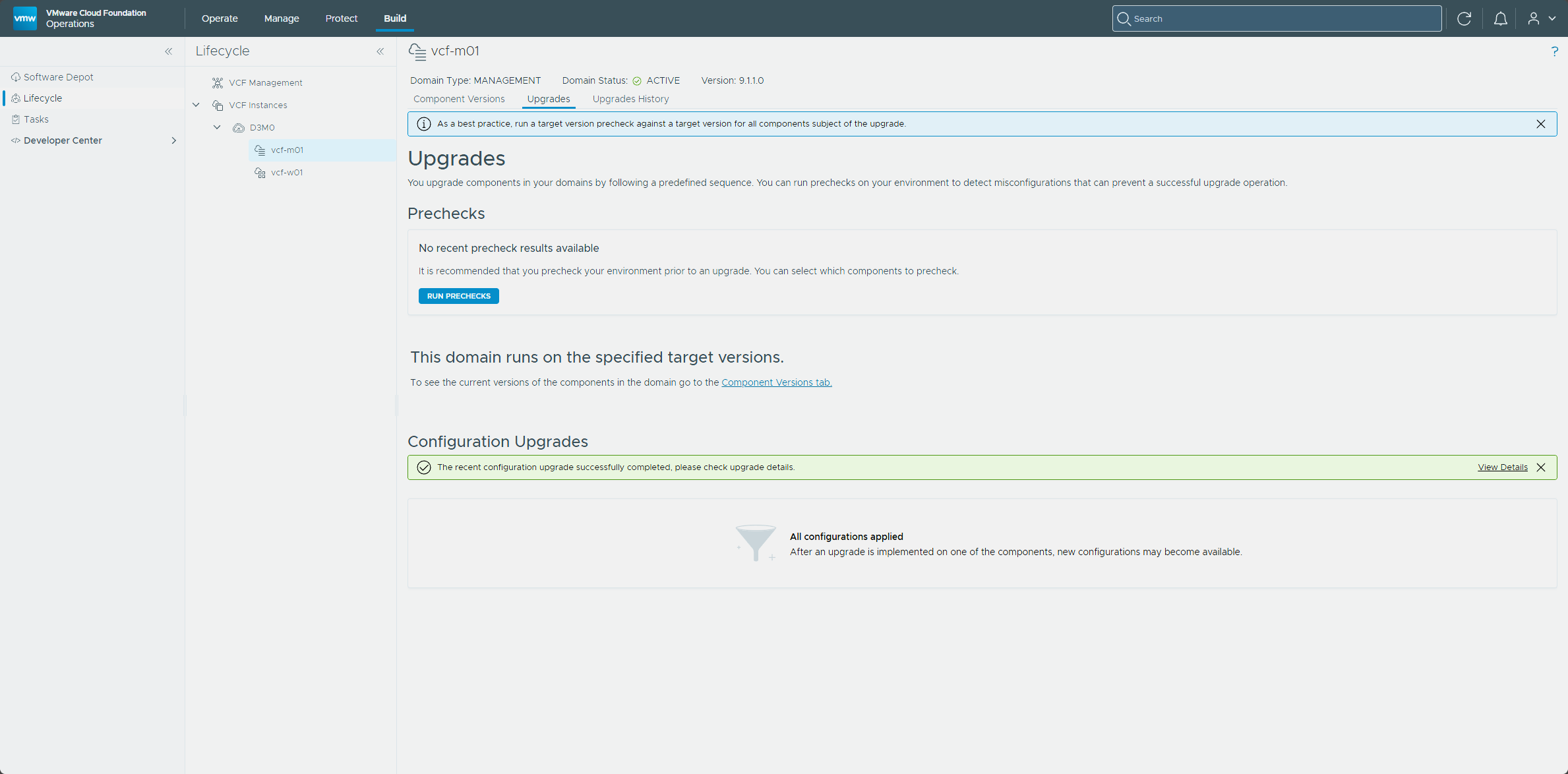Open the Operate menu
Viewport: 1568px width, 774px height.
(x=220, y=18)
